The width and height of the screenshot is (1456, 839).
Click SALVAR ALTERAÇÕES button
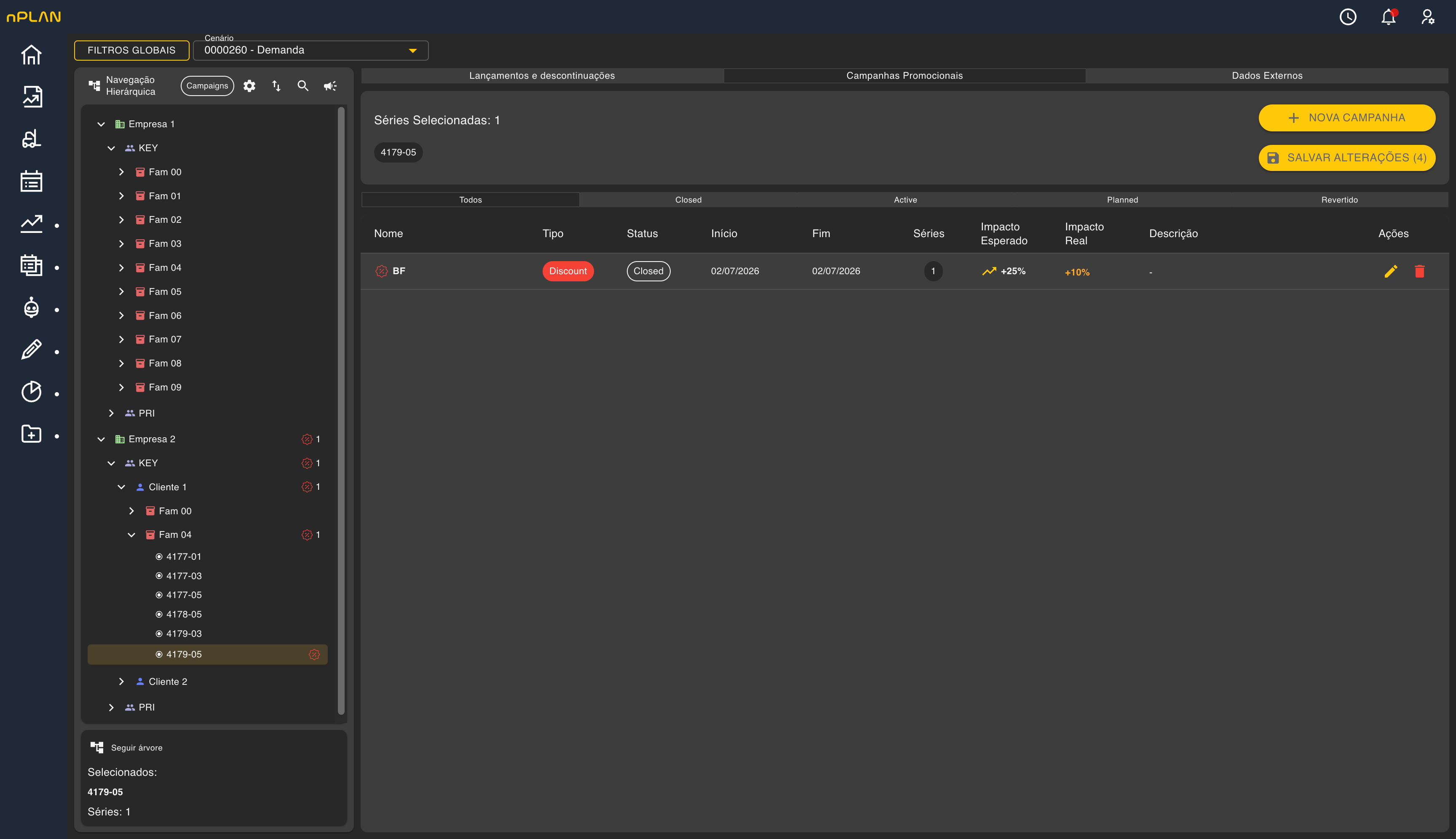pyautogui.click(x=1346, y=158)
